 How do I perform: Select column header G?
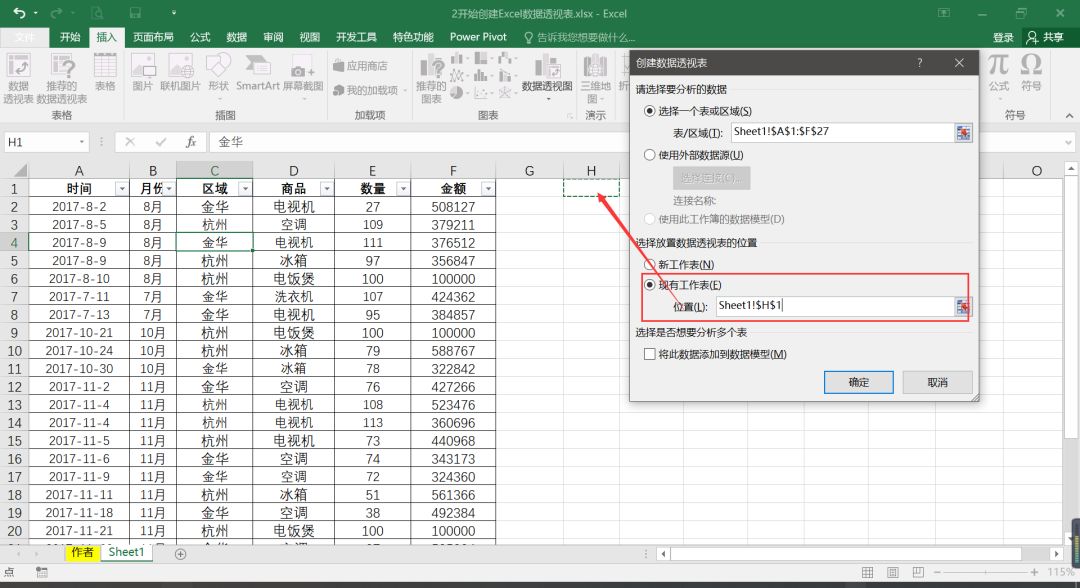coord(529,171)
